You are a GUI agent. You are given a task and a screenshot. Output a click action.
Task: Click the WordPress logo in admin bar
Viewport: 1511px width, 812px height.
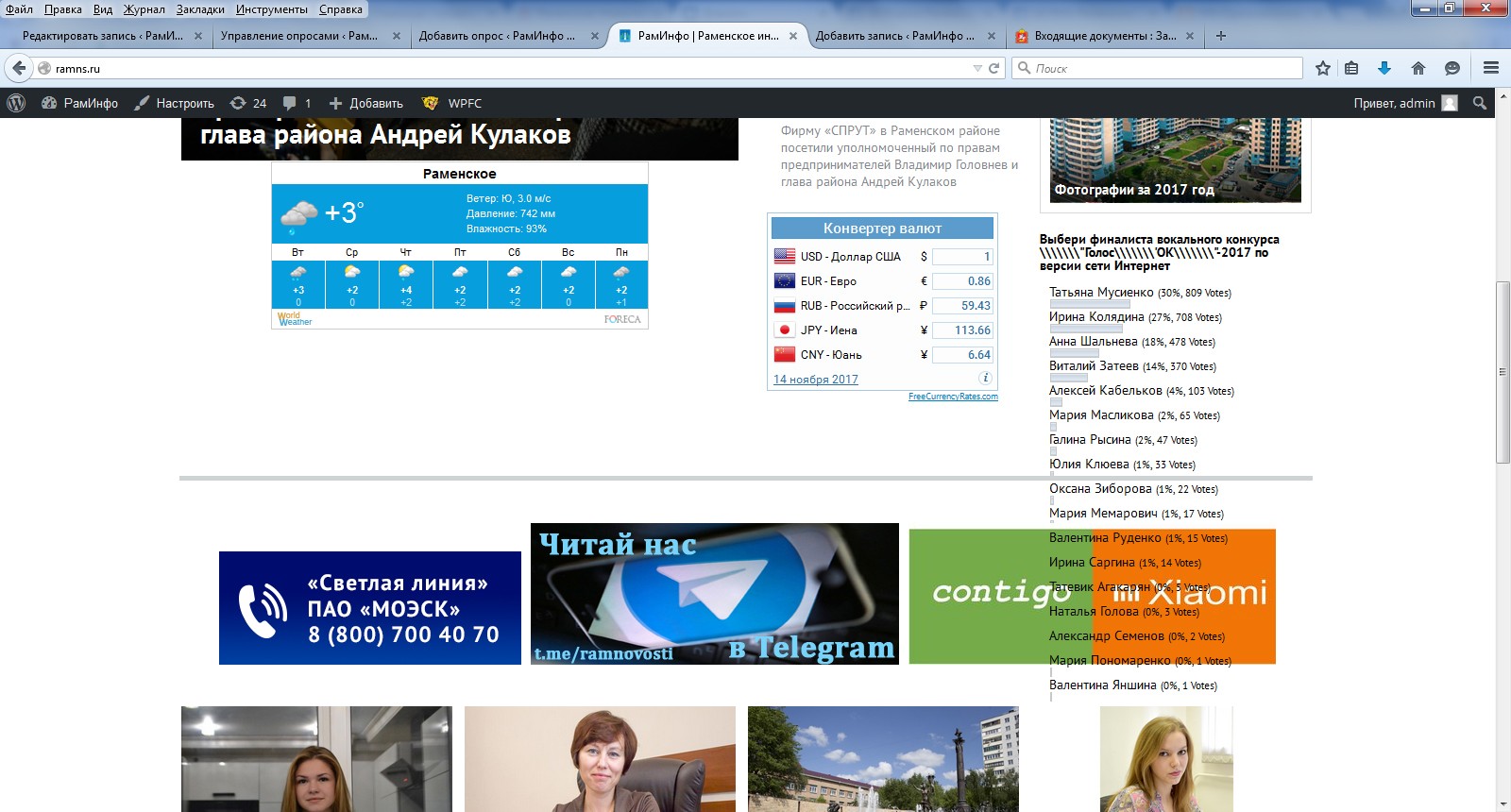tap(16, 103)
